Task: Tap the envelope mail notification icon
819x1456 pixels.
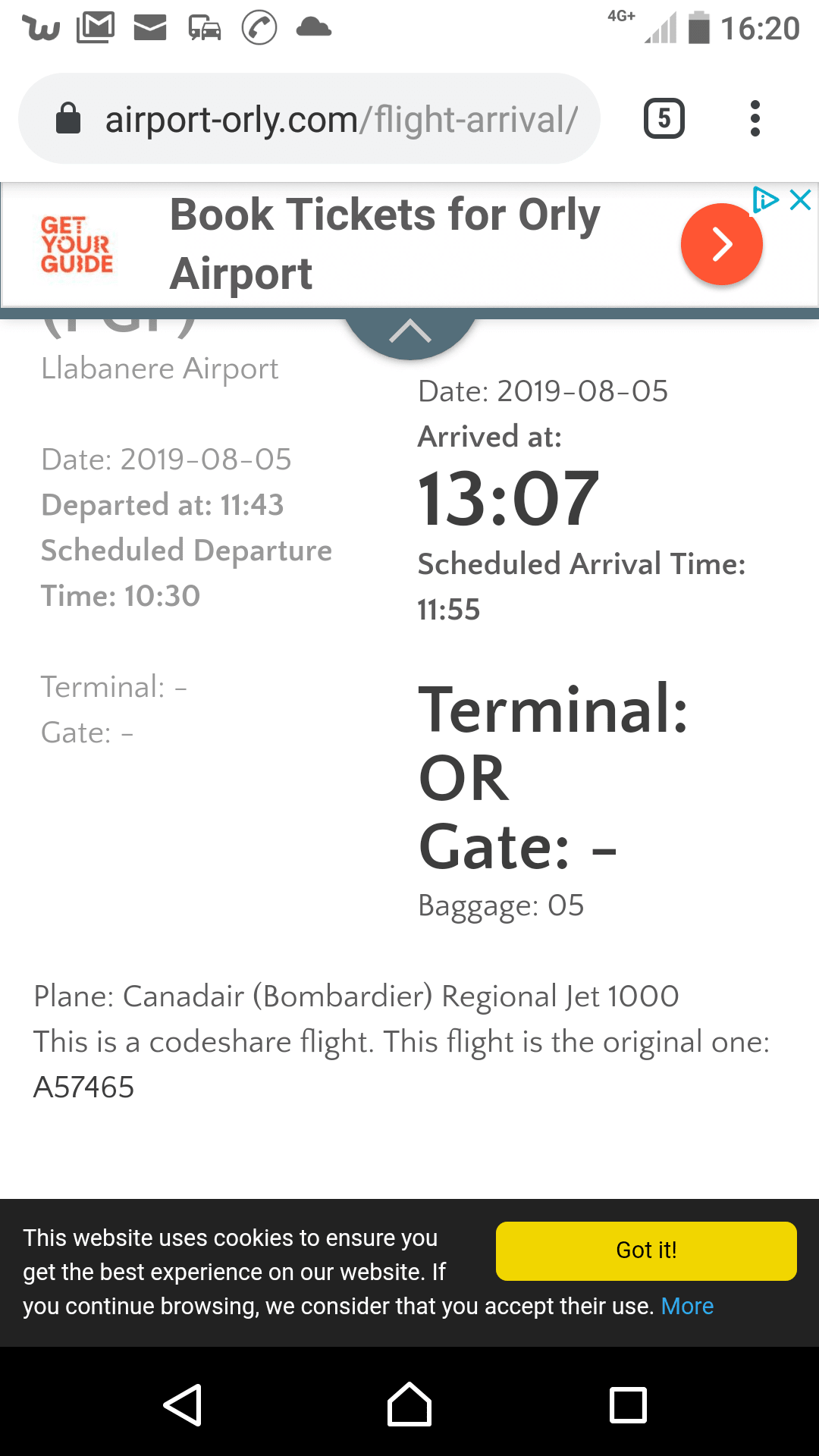Action: [x=149, y=29]
